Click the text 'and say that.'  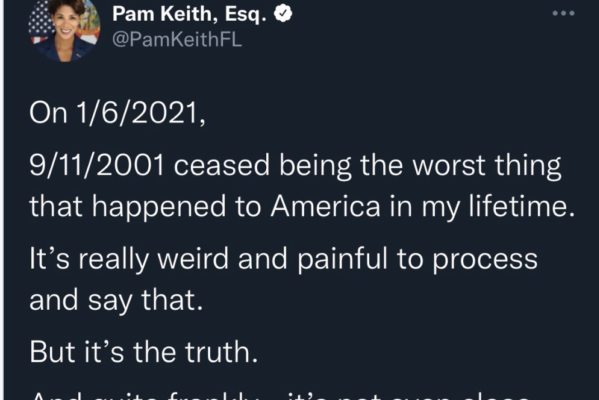coord(116,300)
